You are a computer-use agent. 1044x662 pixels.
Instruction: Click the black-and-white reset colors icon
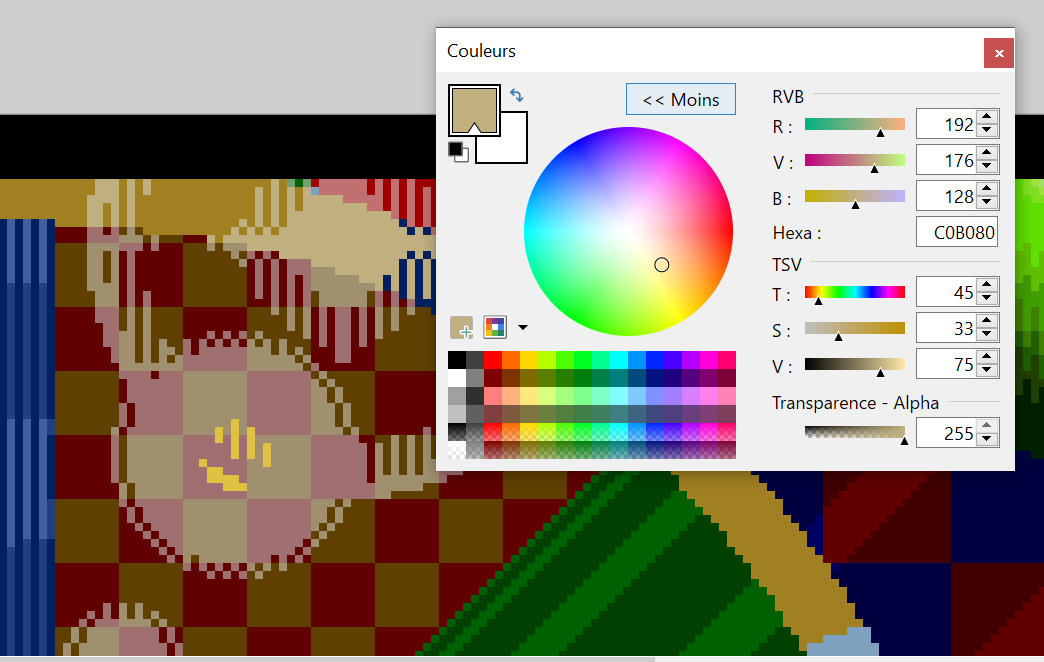click(458, 151)
